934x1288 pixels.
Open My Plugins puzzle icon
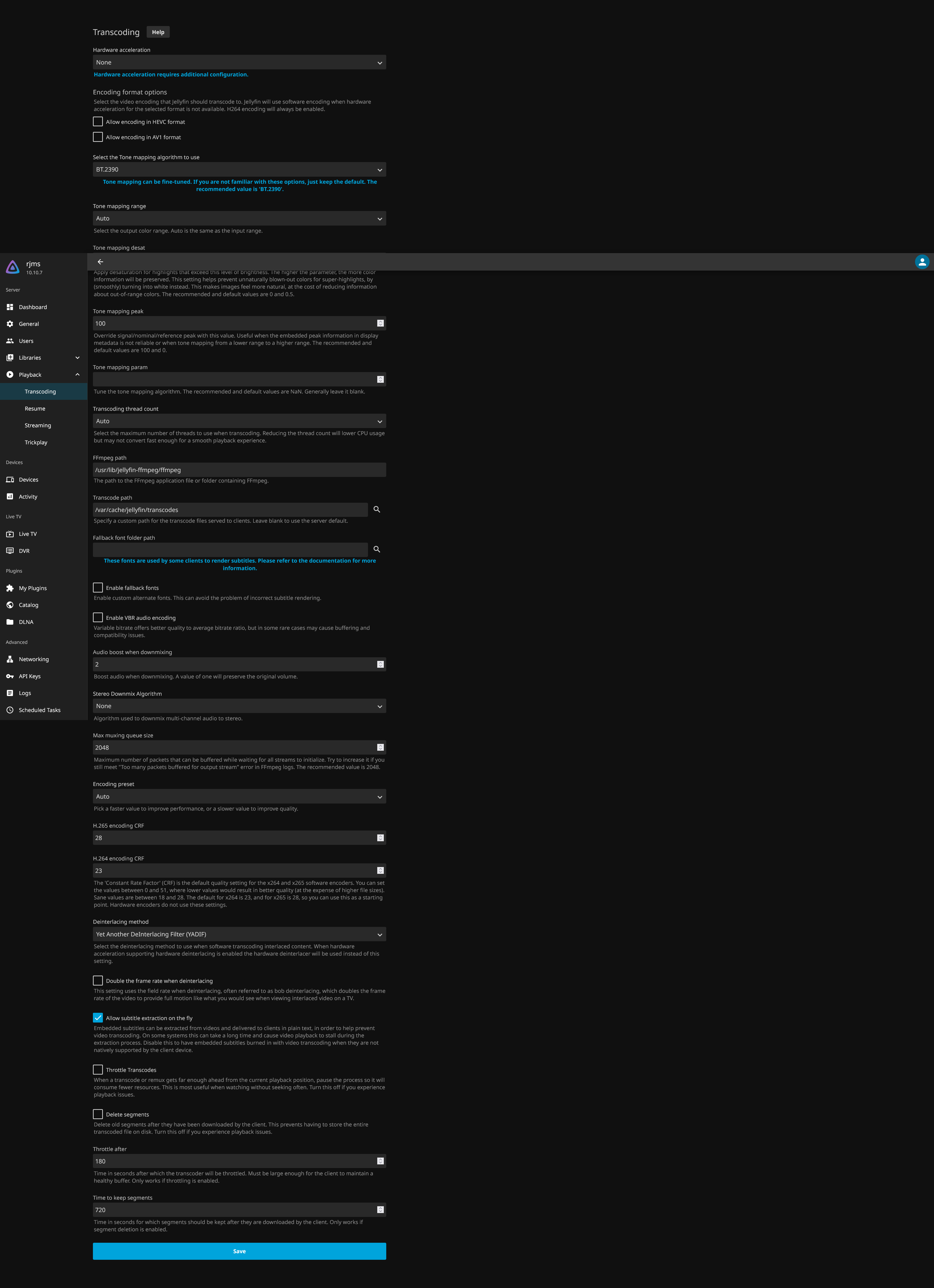[x=10, y=588]
